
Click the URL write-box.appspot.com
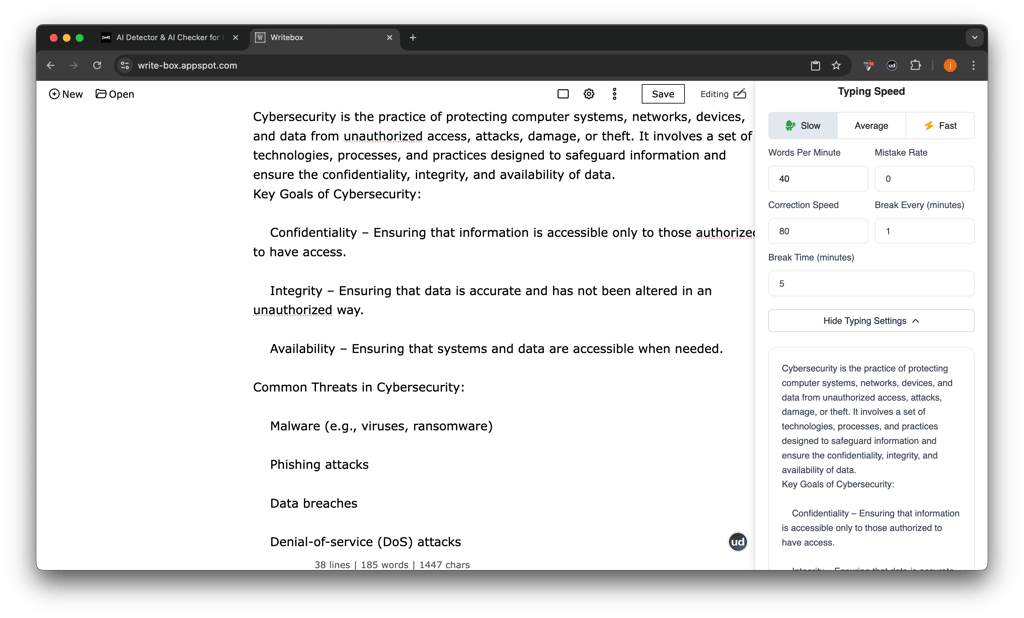click(x=187, y=65)
